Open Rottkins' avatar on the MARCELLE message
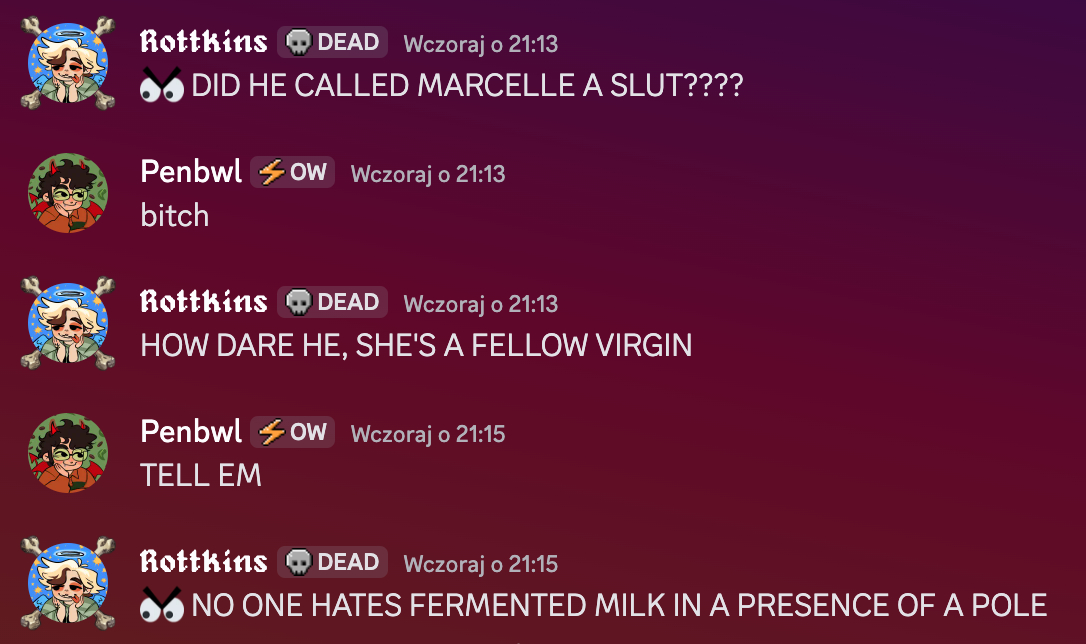The height and width of the screenshot is (644, 1086). pos(68,63)
